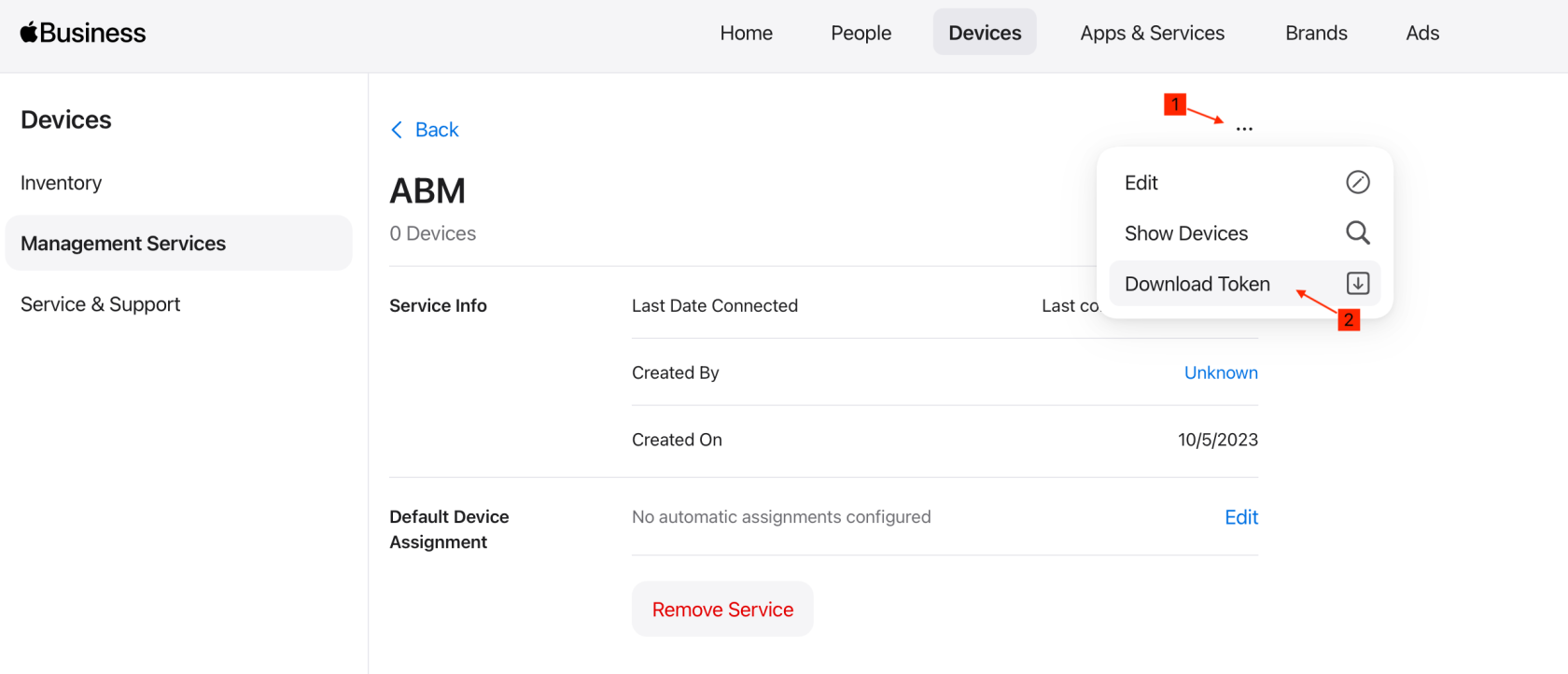Viewport: 1568px width, 674px height.
Task: Select Management Services in the sidebar
Action: [x=178, y=243]
